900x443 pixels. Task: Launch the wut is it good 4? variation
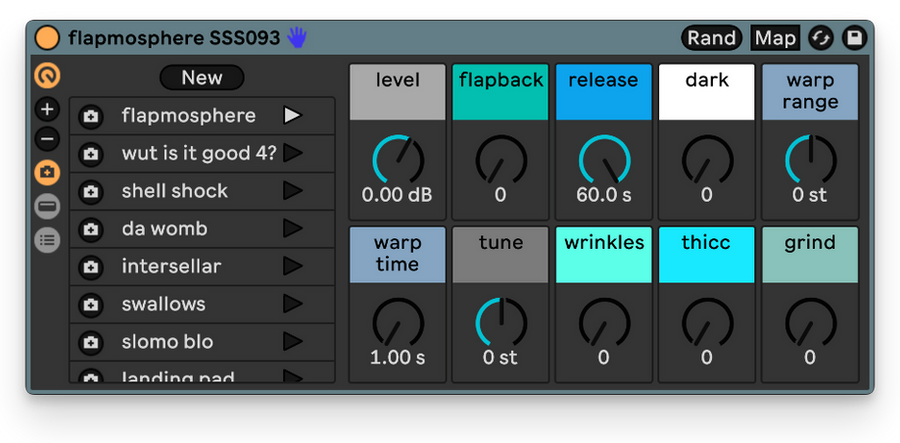click(x=293, y=153)
